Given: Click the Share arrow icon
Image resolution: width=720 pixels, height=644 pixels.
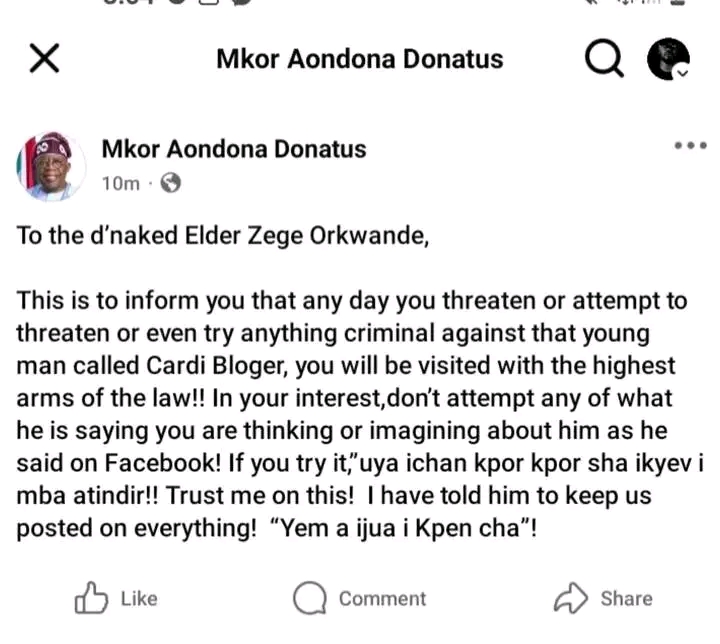Looking at the screenshot, I should [571, 598].
